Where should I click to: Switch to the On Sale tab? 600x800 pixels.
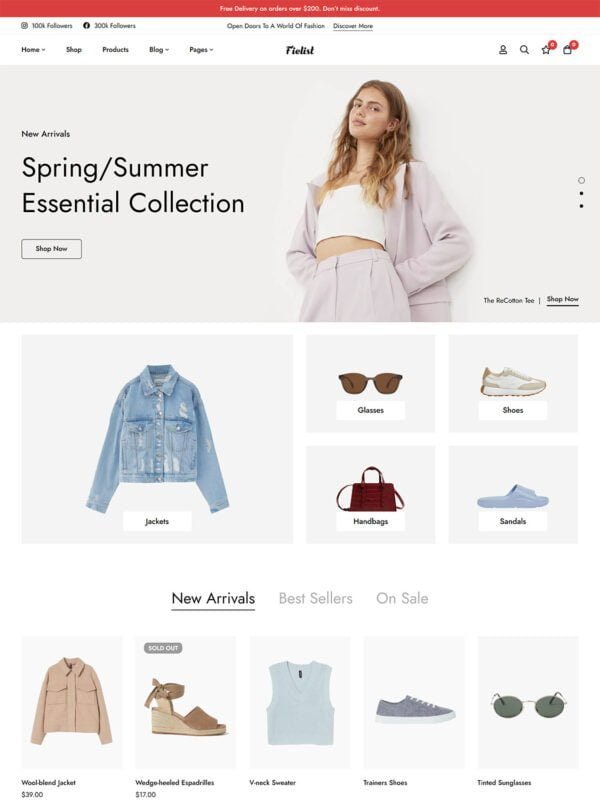[402, 598]
